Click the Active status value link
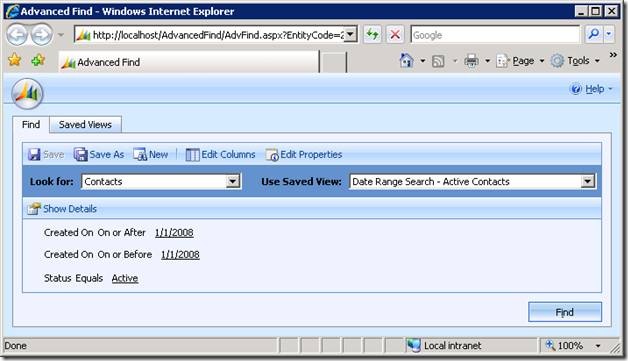628x361 pixels. (125, 278)
